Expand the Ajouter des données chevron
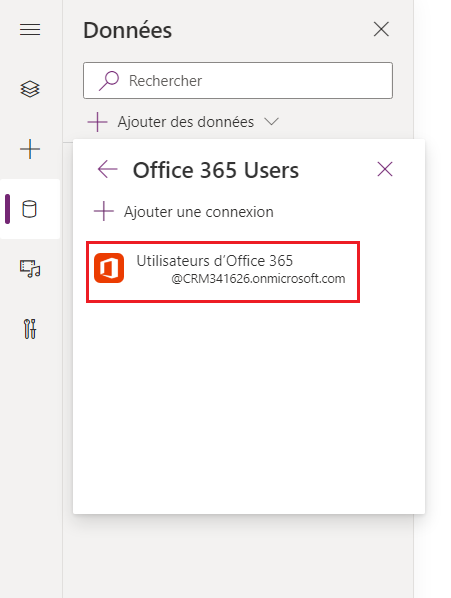 [x=271, y=122]
